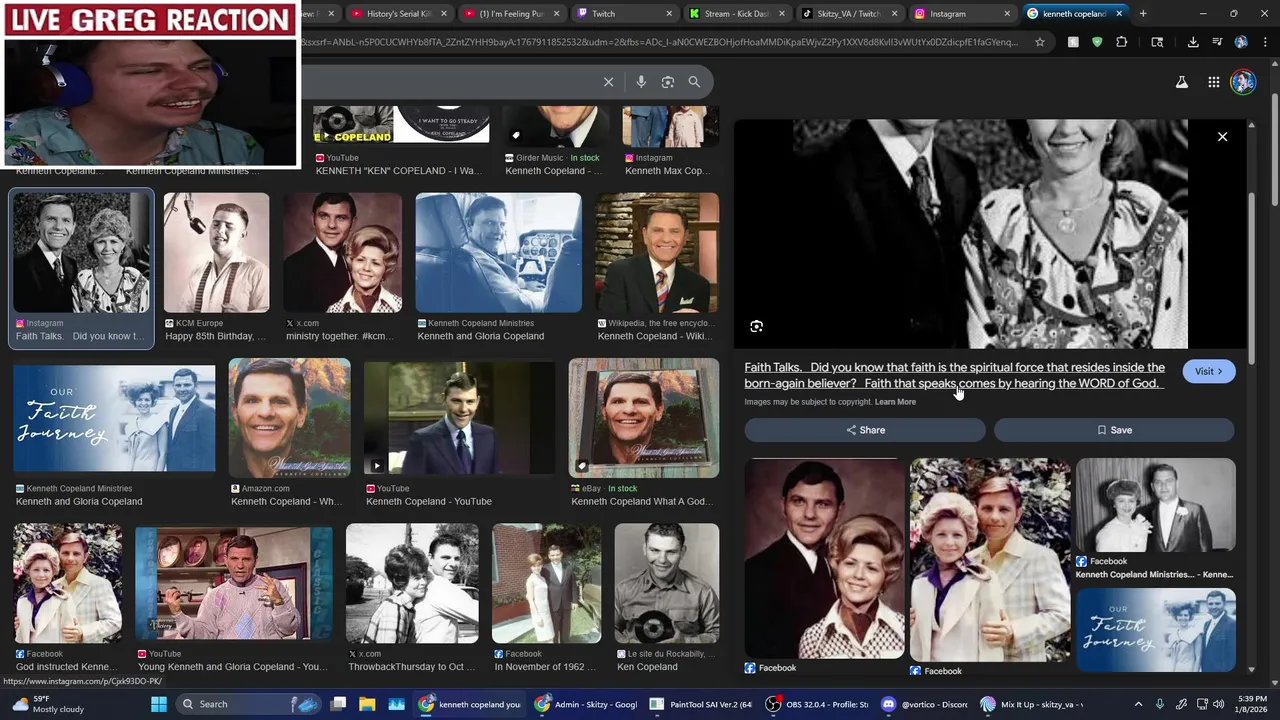Close the image preview panel

[1222, 137]
